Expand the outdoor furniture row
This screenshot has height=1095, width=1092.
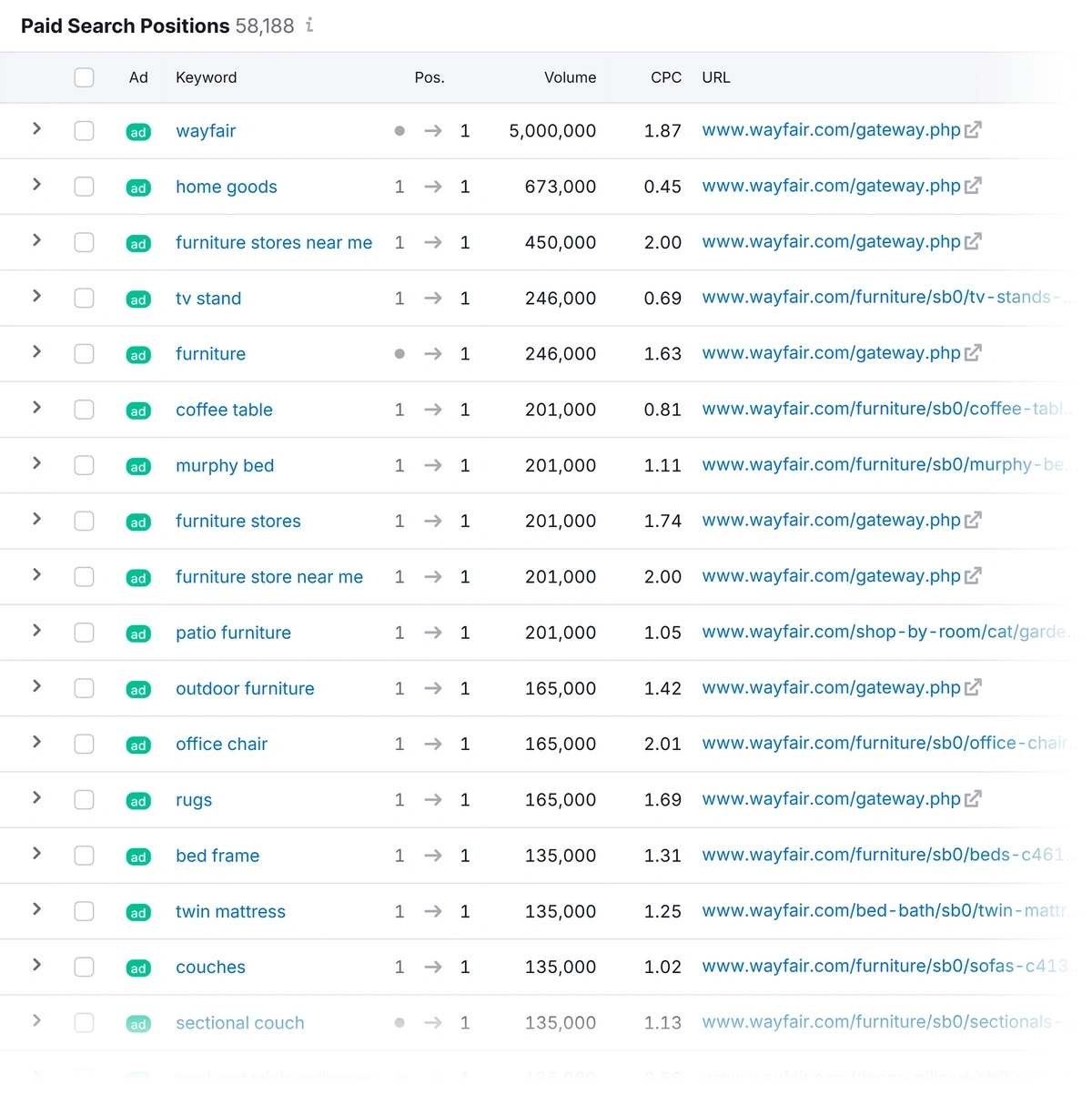[x=36, y=685]
